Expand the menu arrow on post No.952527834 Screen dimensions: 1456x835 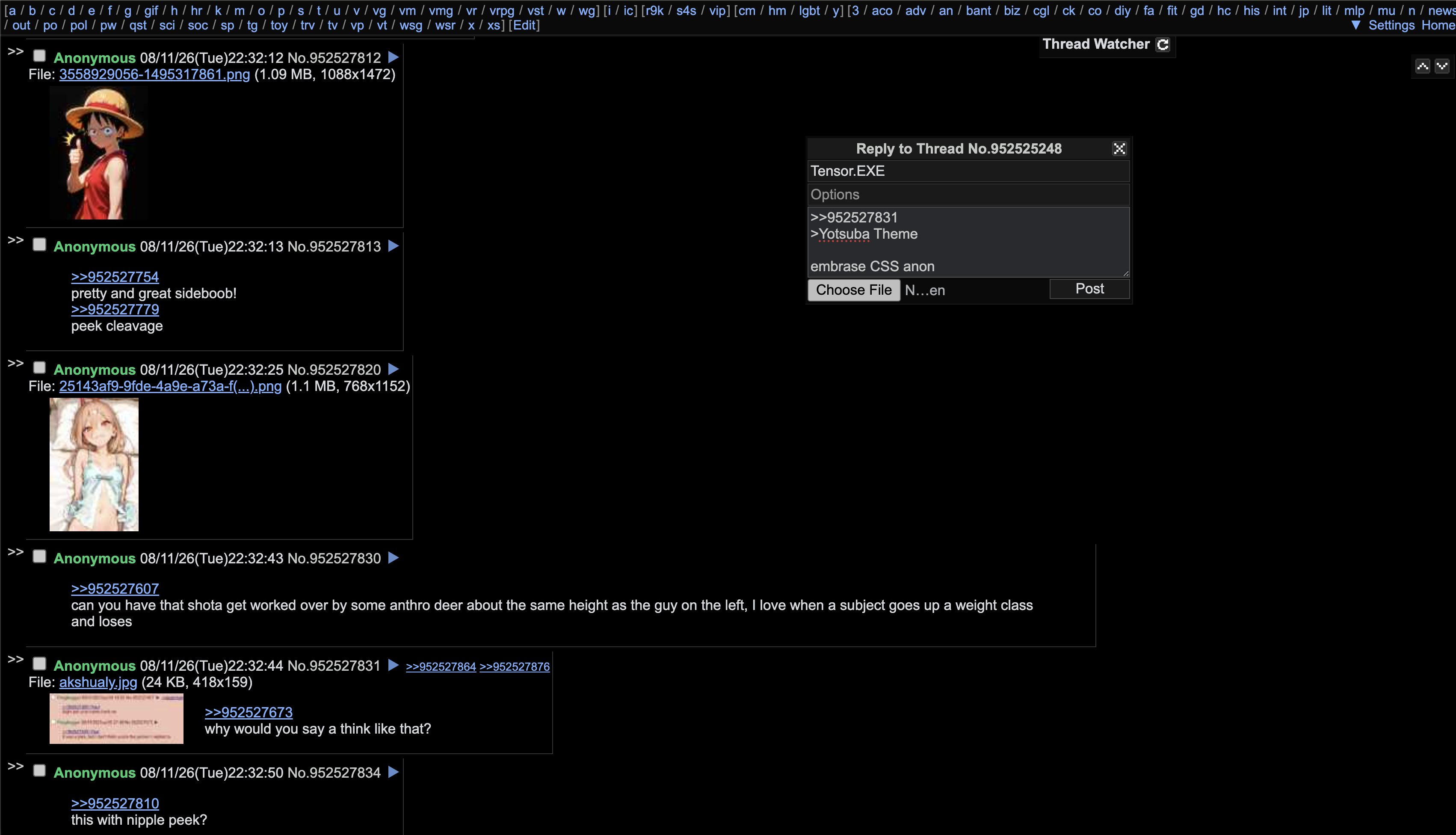(394, 773)
